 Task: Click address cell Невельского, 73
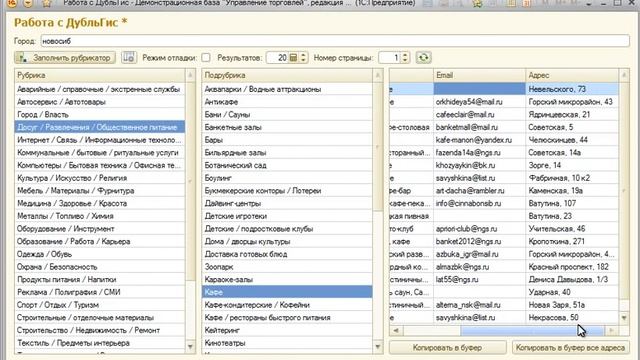tap(572, 89)
